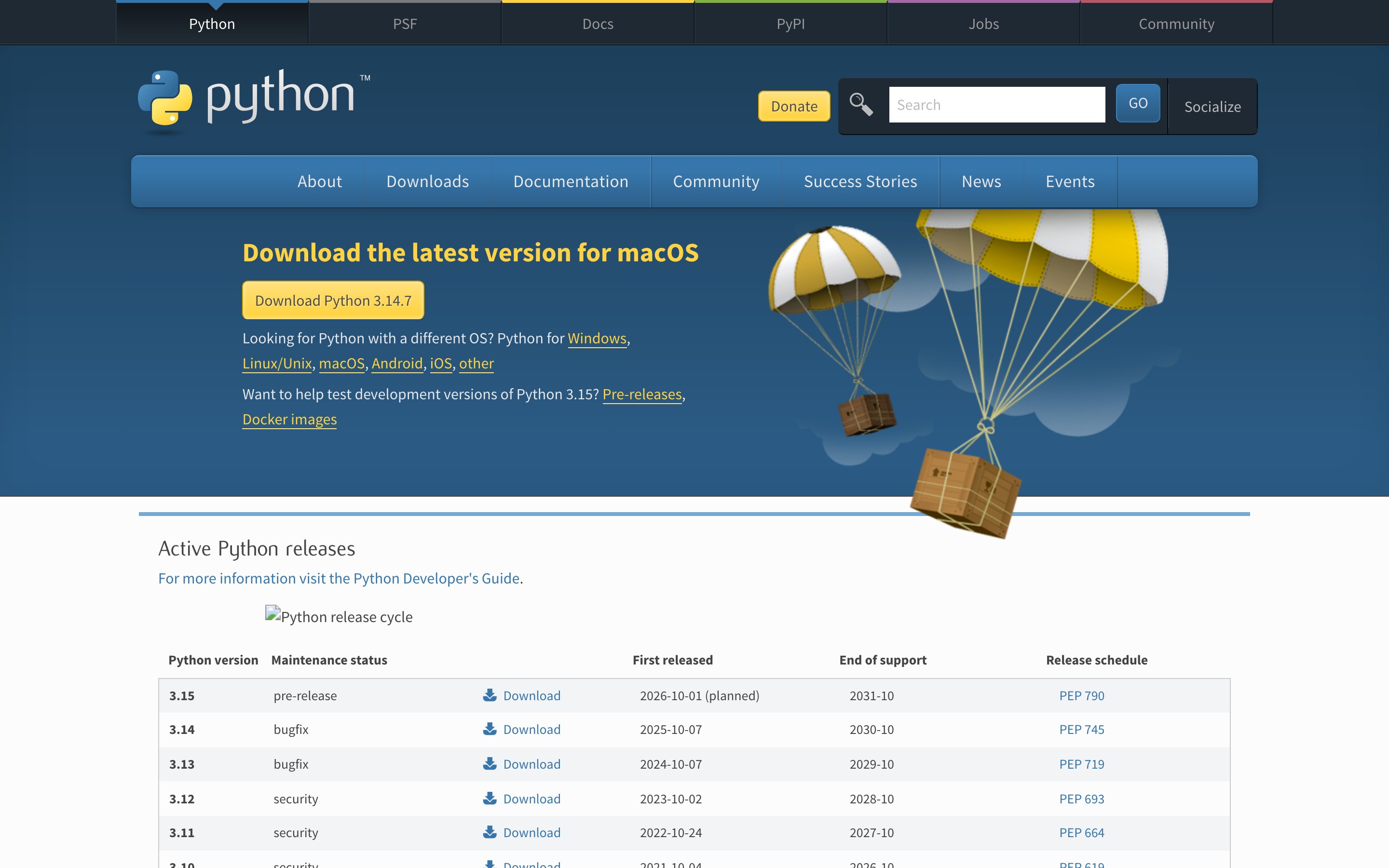Open the Pre-releases link
Viewport: 1389px width, 868px height.
click(642, 394)
